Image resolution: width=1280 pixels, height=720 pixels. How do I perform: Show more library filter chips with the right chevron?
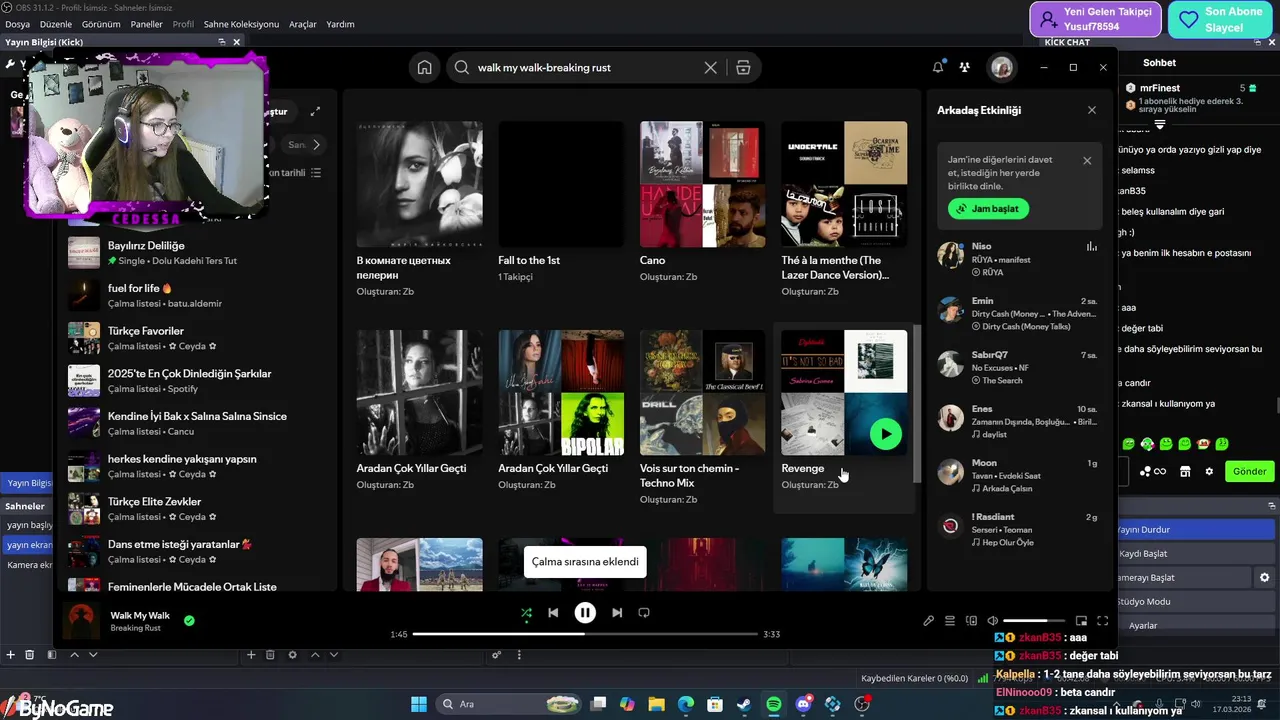(x=316, y=145)
